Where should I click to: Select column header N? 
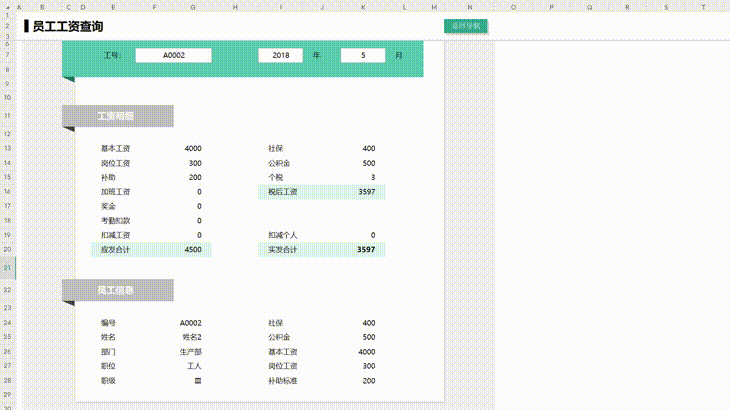coord(469,7)
